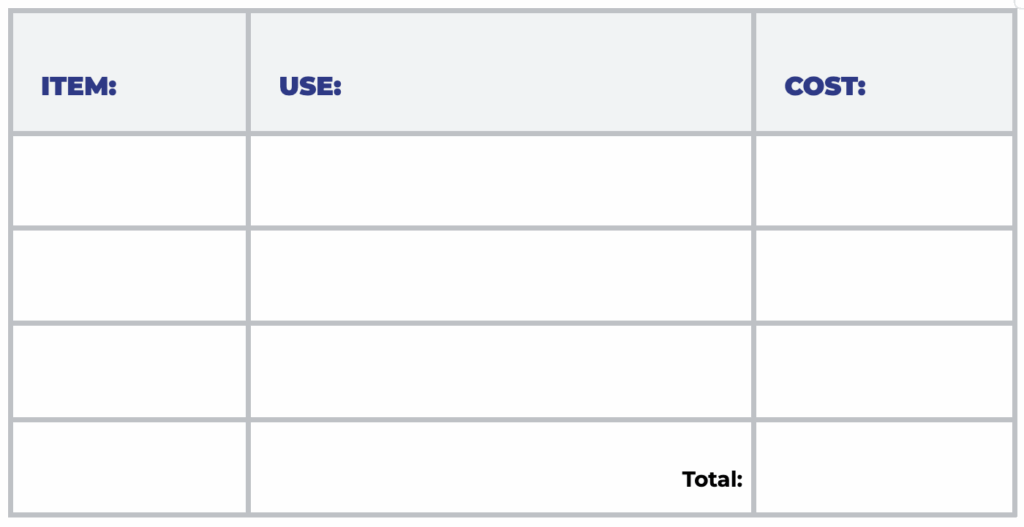The height and width of the screenshot is (527, 1024).
Task: Click second blank row's ITEM cell
Action: pyautogui.click(x=129, y=275)
